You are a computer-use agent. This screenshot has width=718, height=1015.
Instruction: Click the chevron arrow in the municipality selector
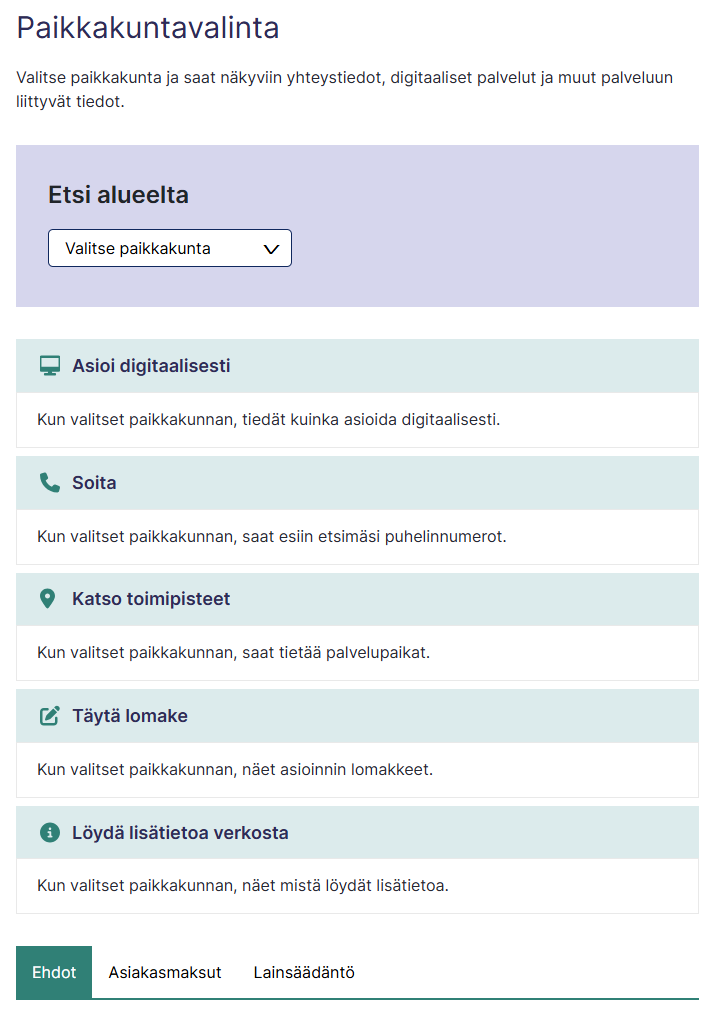tap(271, 249)
